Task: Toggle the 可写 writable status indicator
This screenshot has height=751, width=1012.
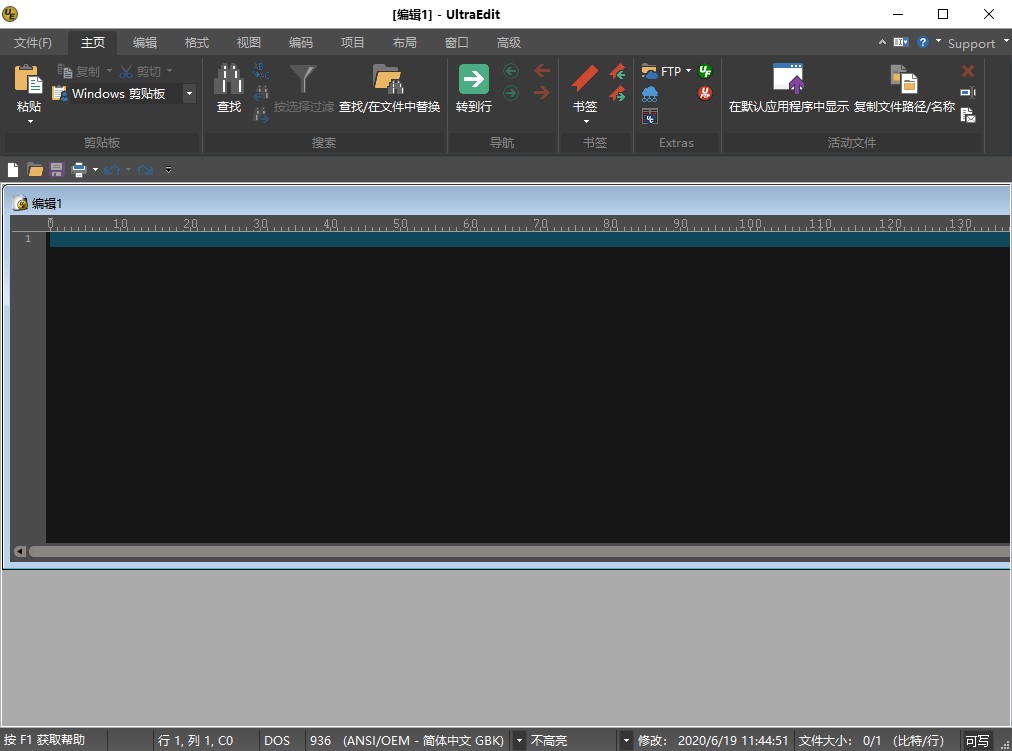Action: point(977,740)
